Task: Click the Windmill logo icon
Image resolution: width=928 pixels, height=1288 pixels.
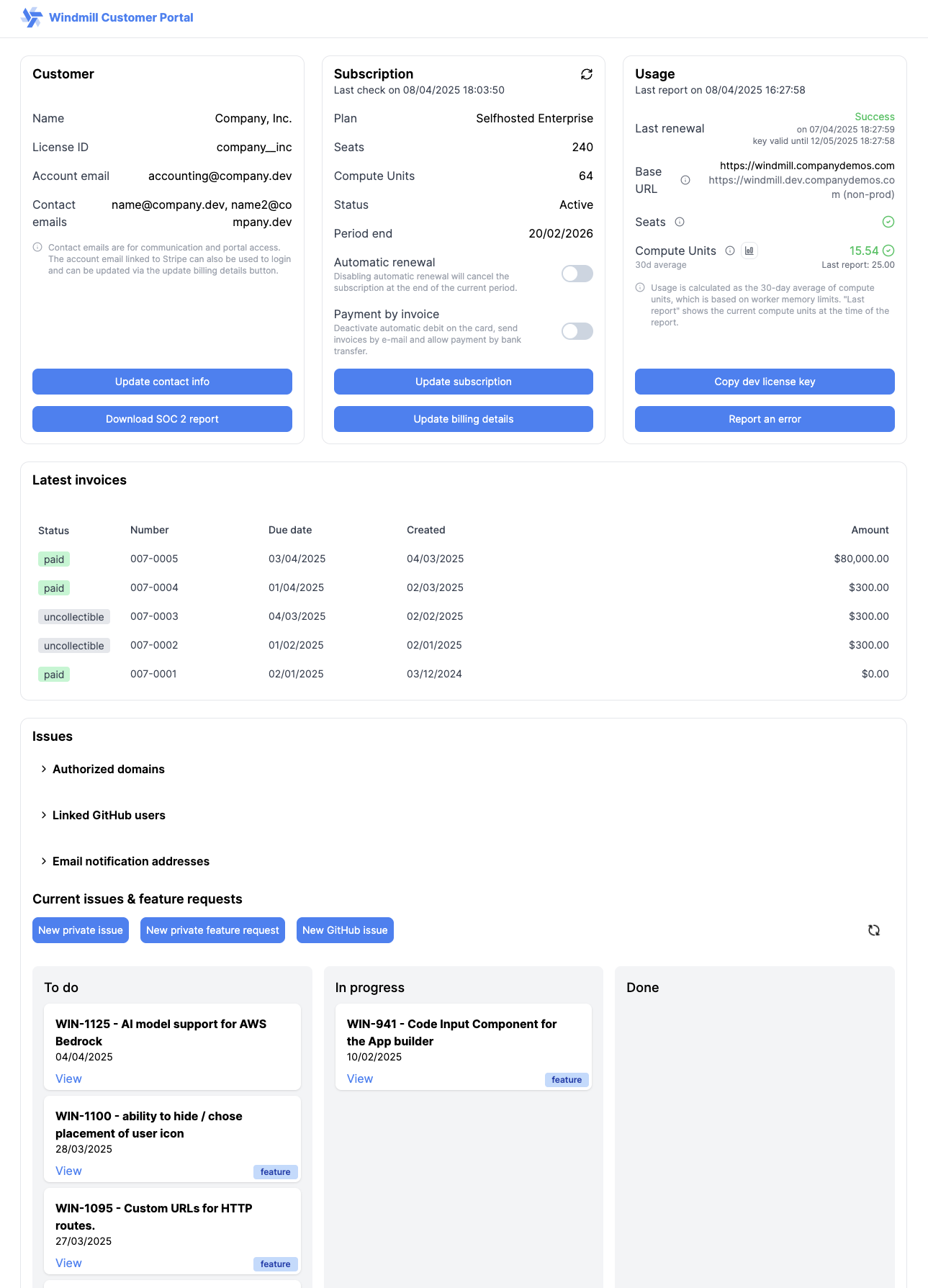Action: tap(32, 17)
